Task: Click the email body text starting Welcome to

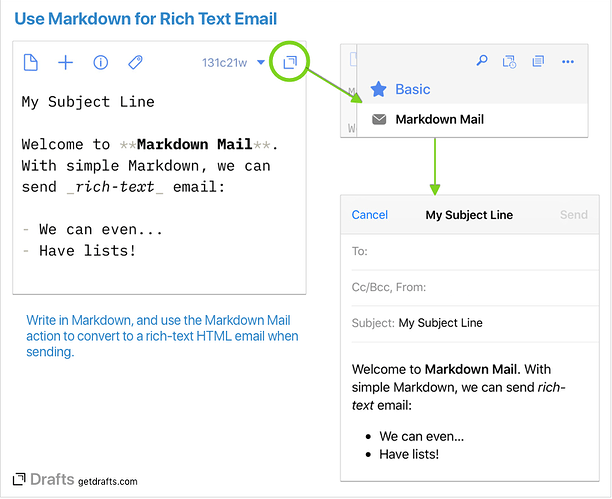Action: click(458, 387)
